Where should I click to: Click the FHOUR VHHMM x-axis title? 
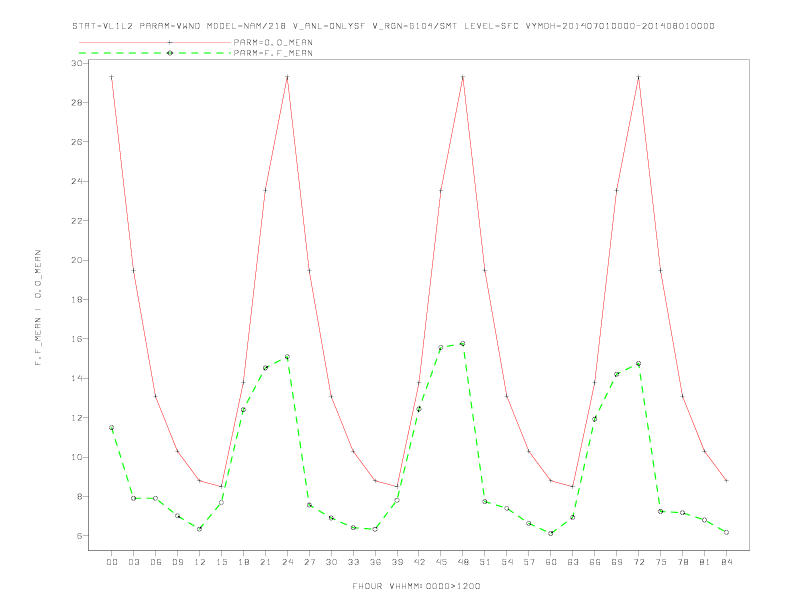[416, 586]
